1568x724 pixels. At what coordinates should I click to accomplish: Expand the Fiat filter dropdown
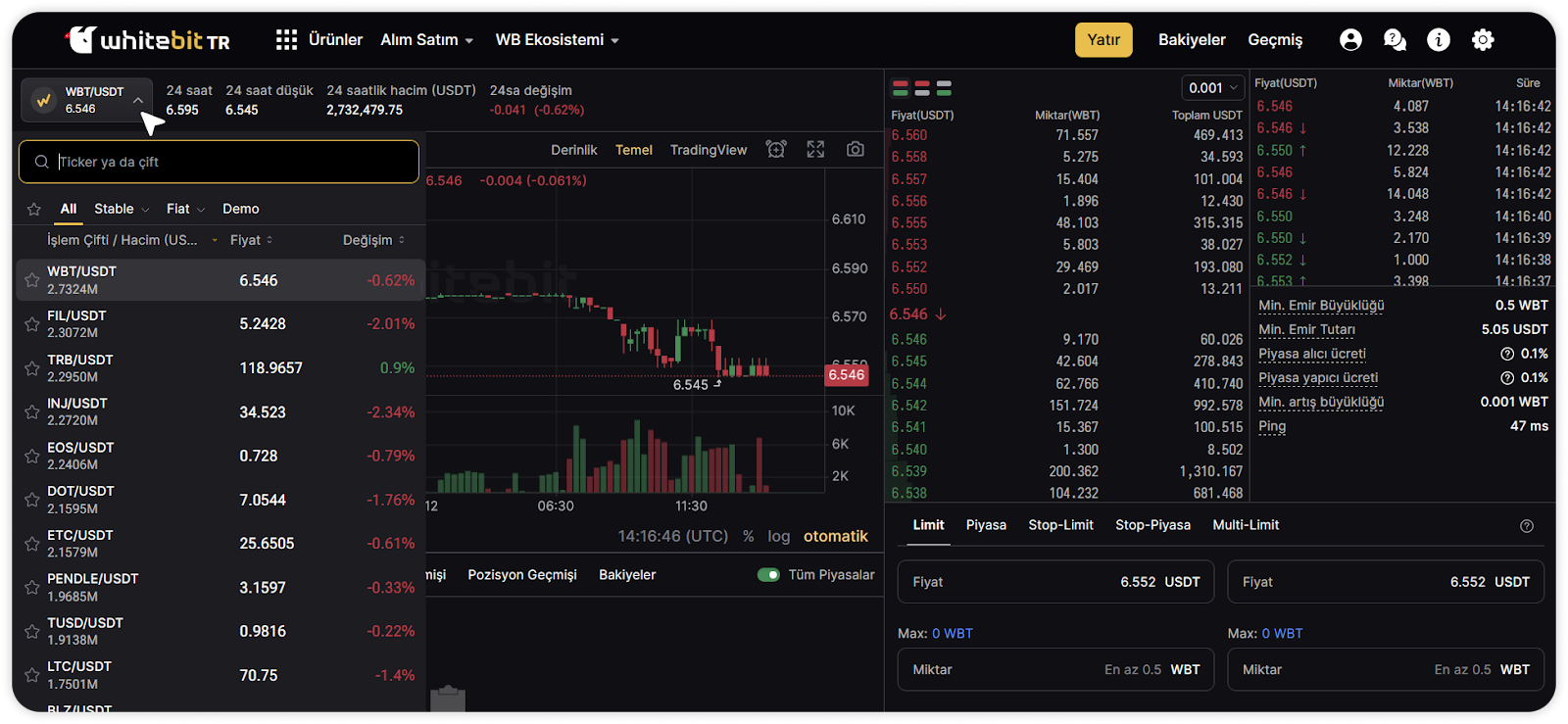click(x=185, y=209)
